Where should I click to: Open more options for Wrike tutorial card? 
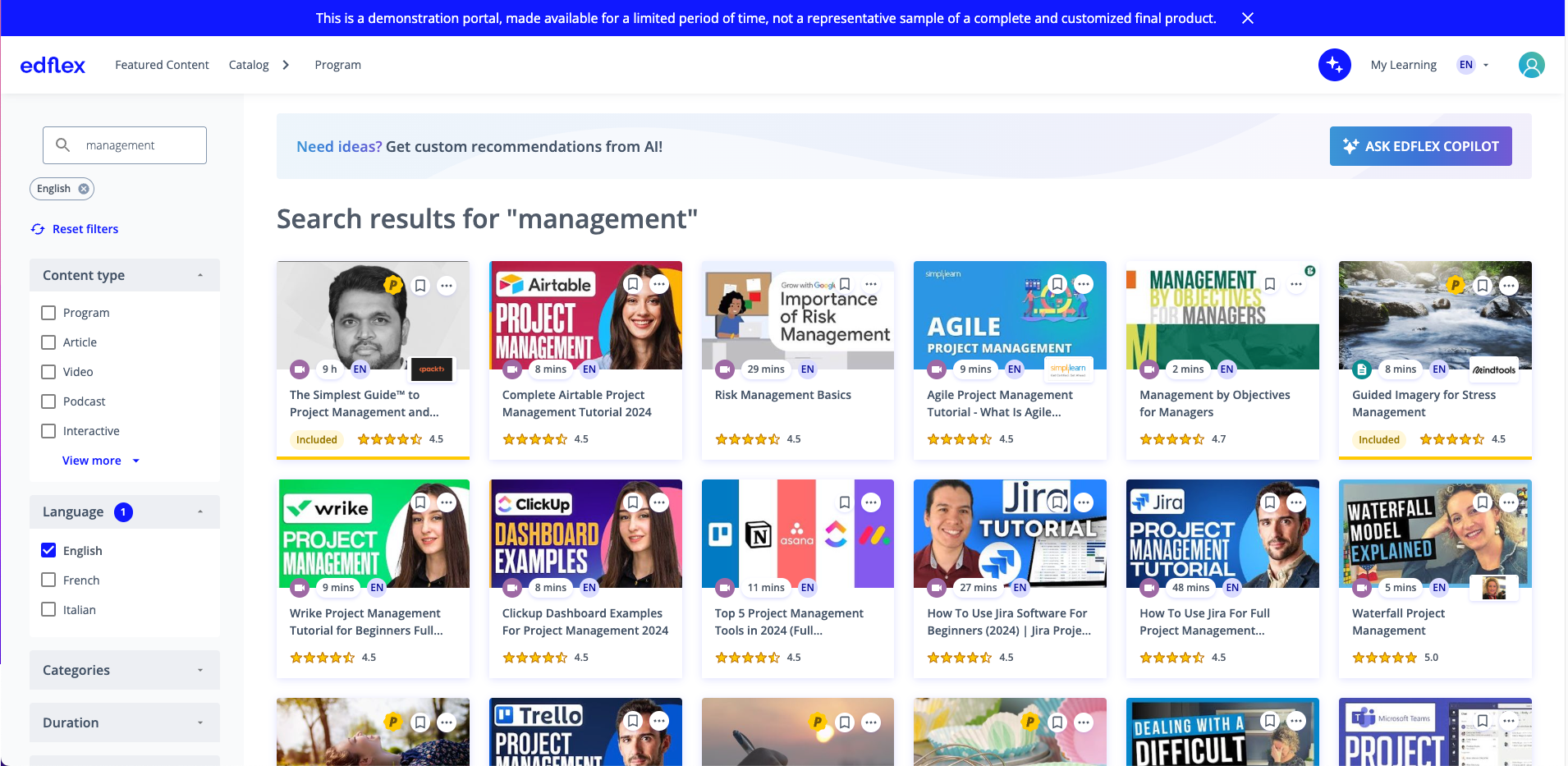pyautogui.click(x=447, y=502)
